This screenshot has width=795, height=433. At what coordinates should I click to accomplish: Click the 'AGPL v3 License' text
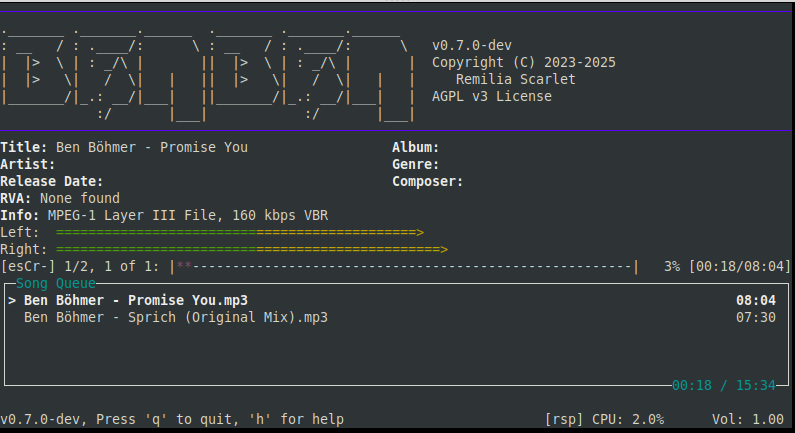492,96
